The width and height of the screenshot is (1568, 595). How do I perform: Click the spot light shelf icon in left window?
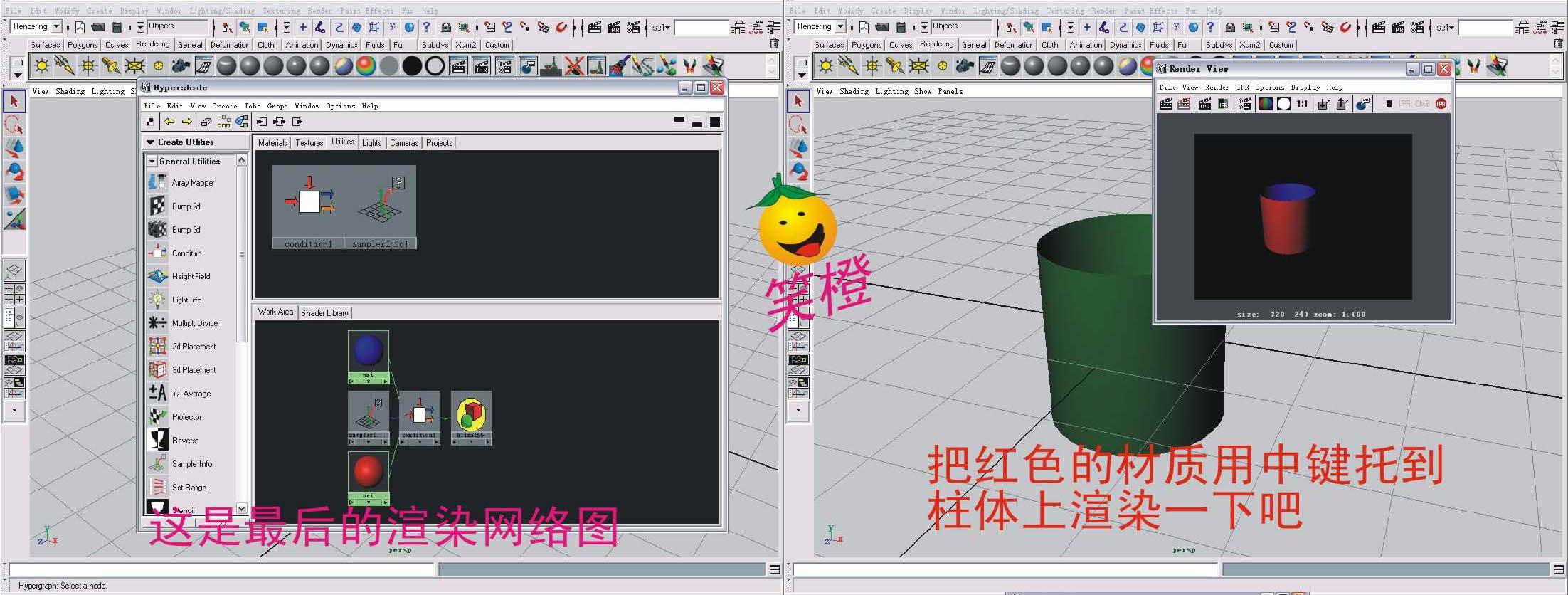pos(110,66)
